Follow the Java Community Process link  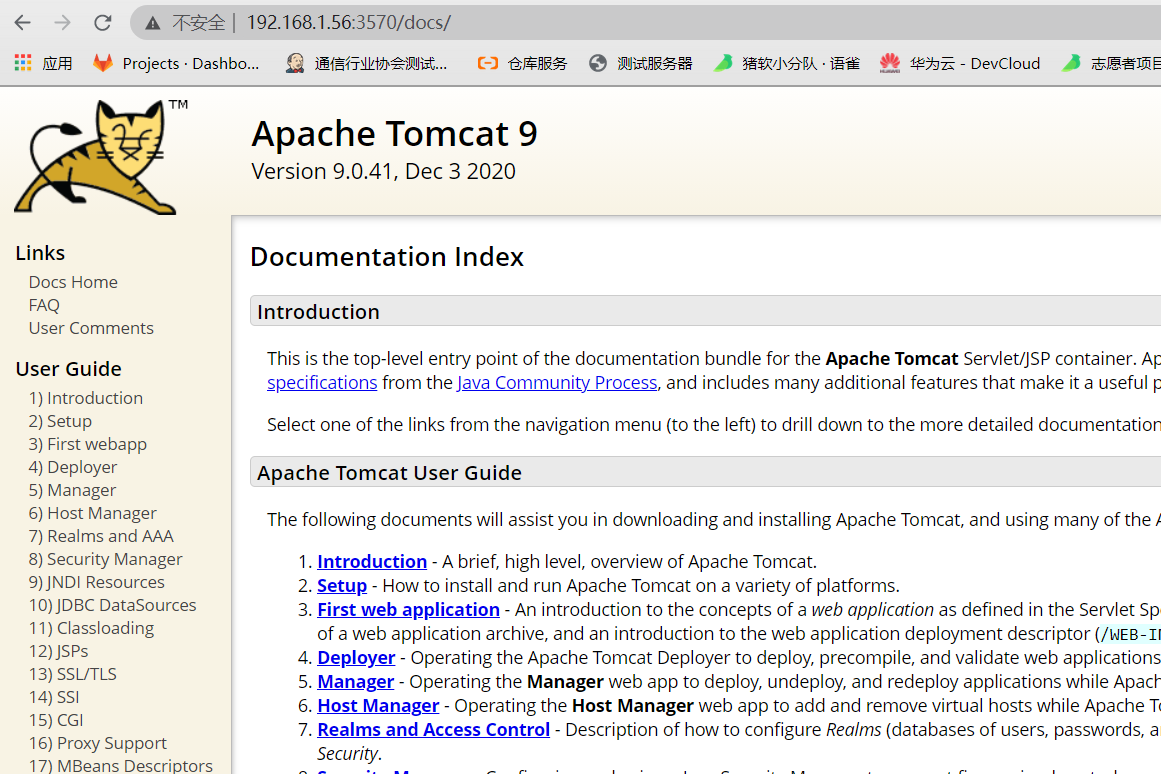point(557,382)
